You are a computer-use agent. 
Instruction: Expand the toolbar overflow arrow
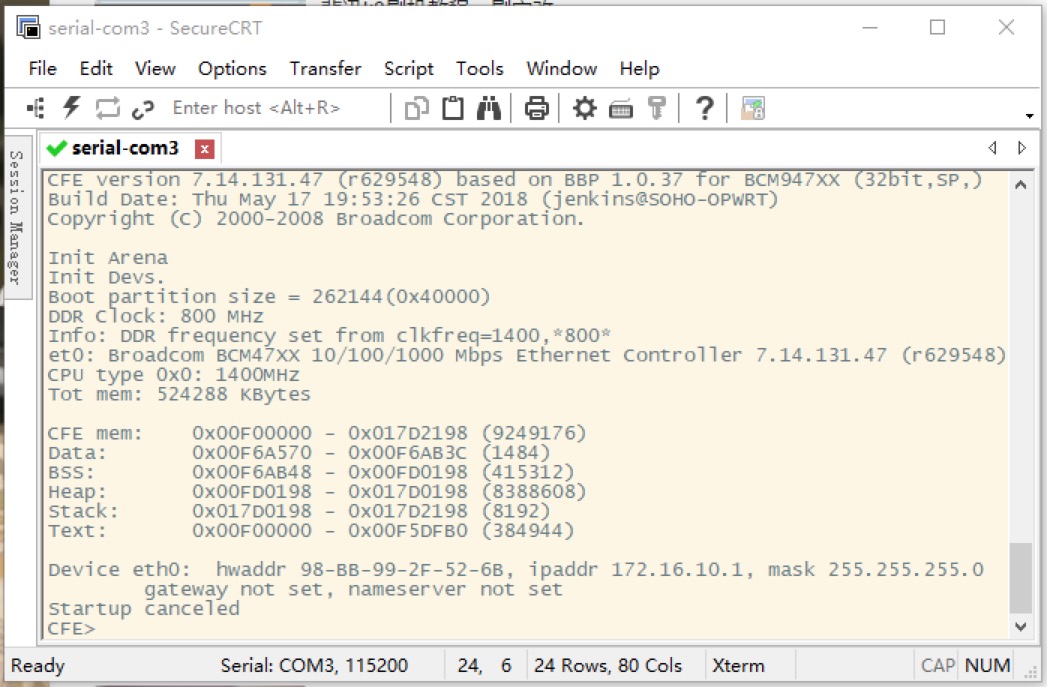[x=1029, y=116]
